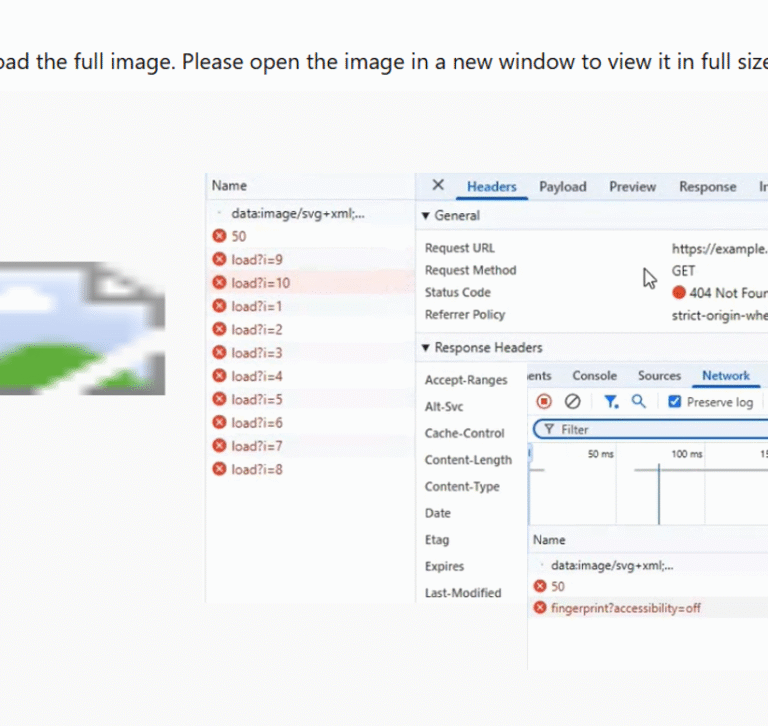The width and height of the screenshot is (768, 726).
Task: Select the Response tab
Action: pyautogui.click(x=707, y=187)
